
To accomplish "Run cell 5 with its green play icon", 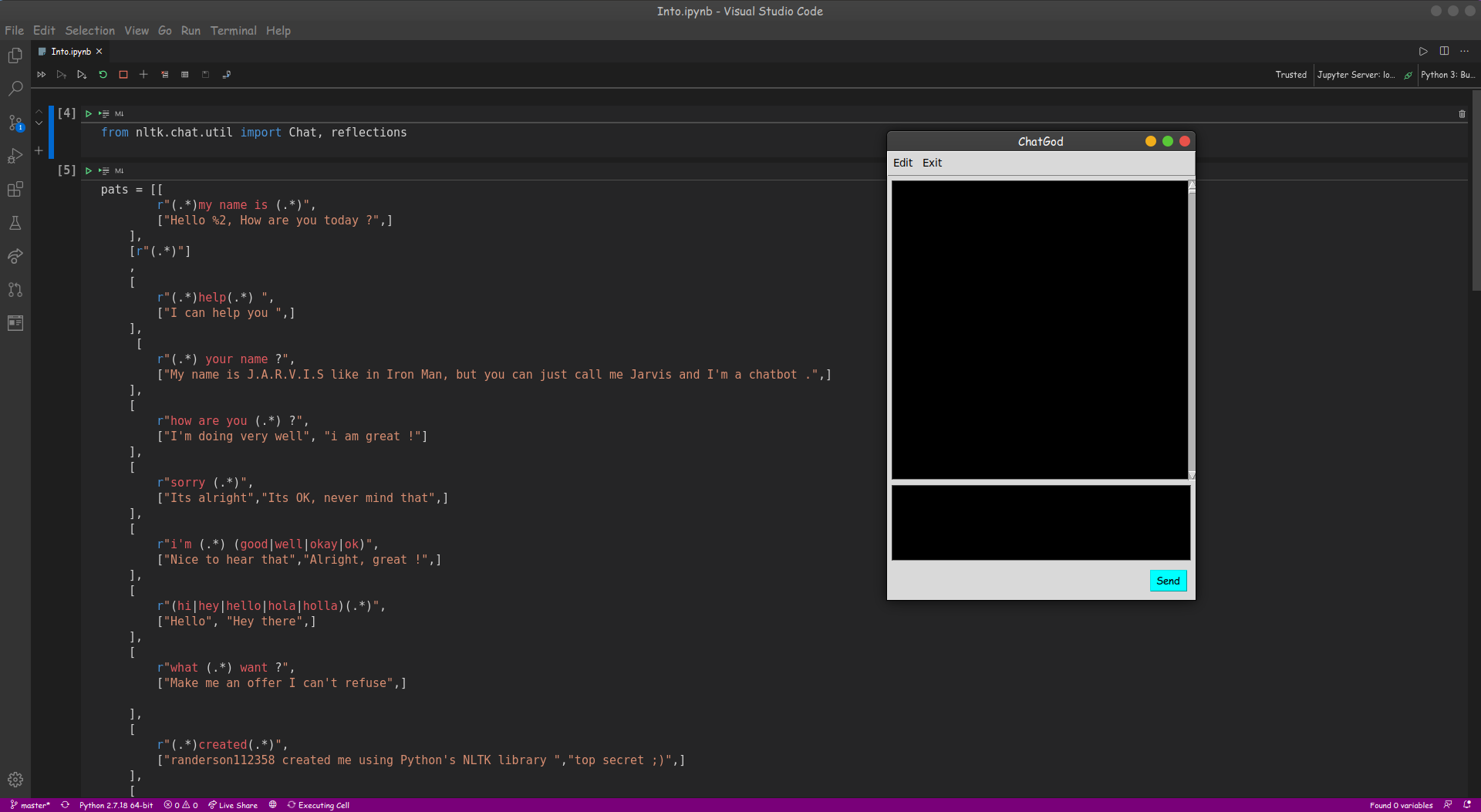I will pos(89,171).
